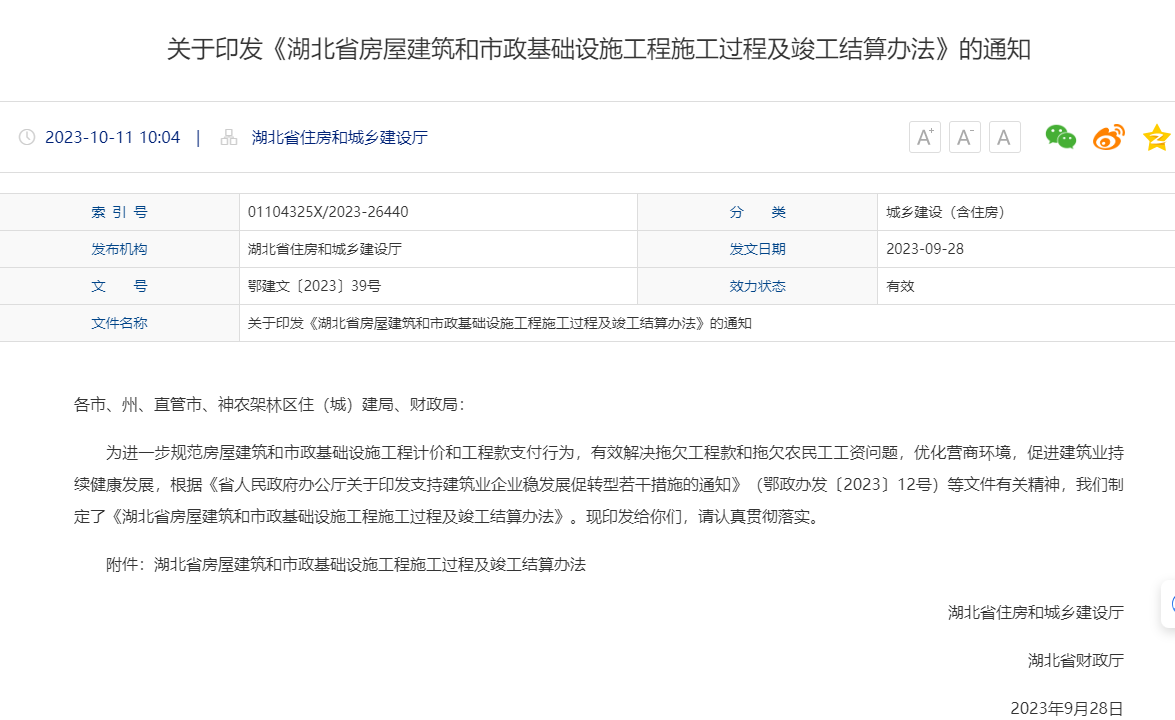This screenshot has height=720, width=1175.
Task: Click the validity status value 有效
Action: pyautogui.click(x=900, y=286)
